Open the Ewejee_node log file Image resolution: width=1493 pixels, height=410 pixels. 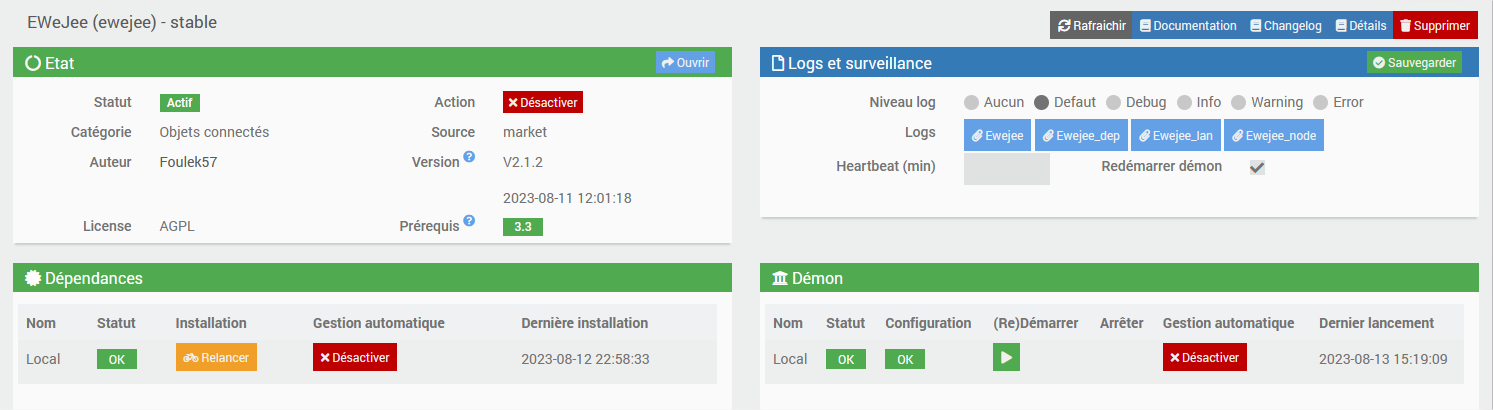click(x=1274, y=136)
